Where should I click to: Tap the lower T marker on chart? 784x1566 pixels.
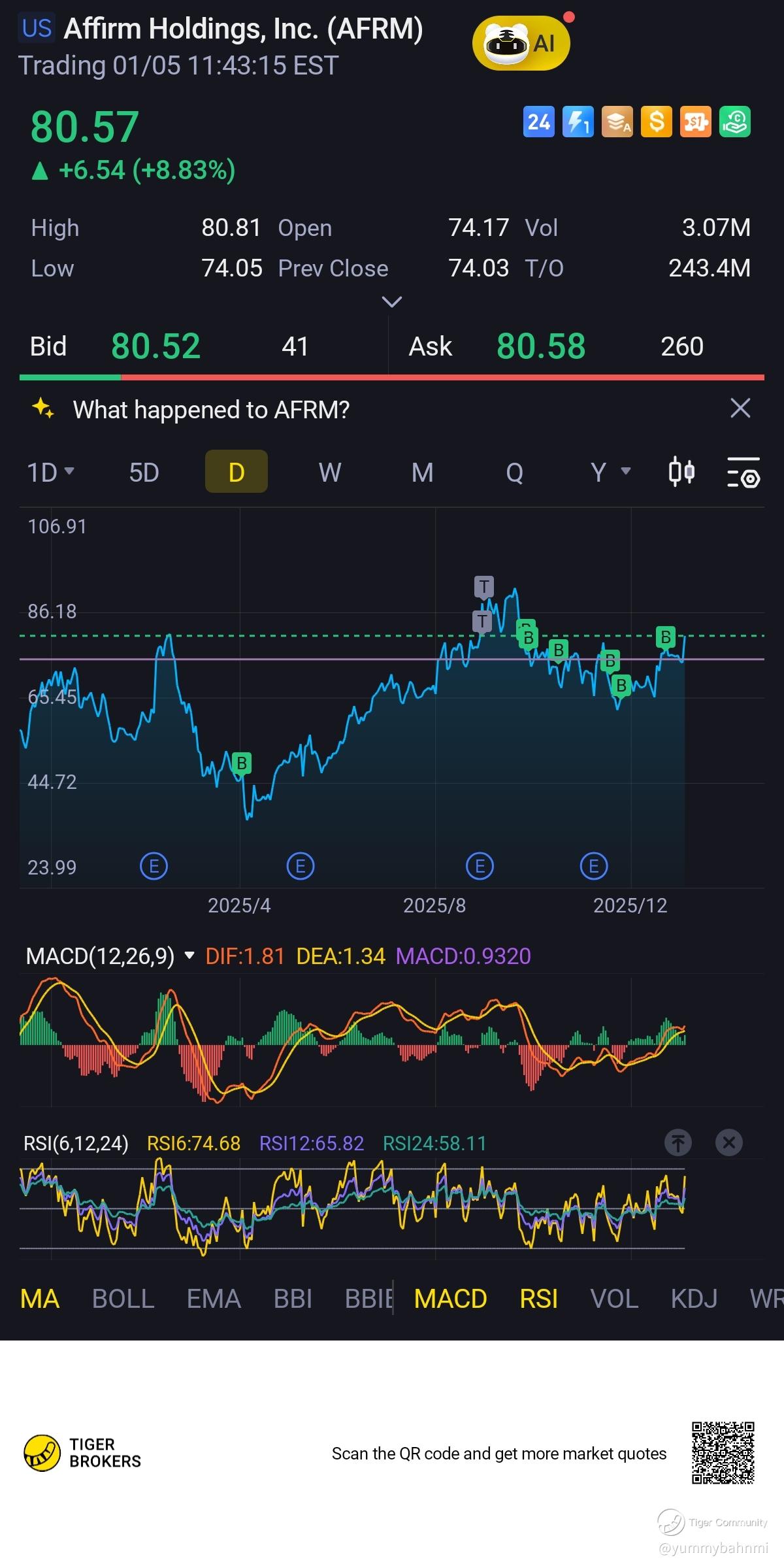(482, 621)
